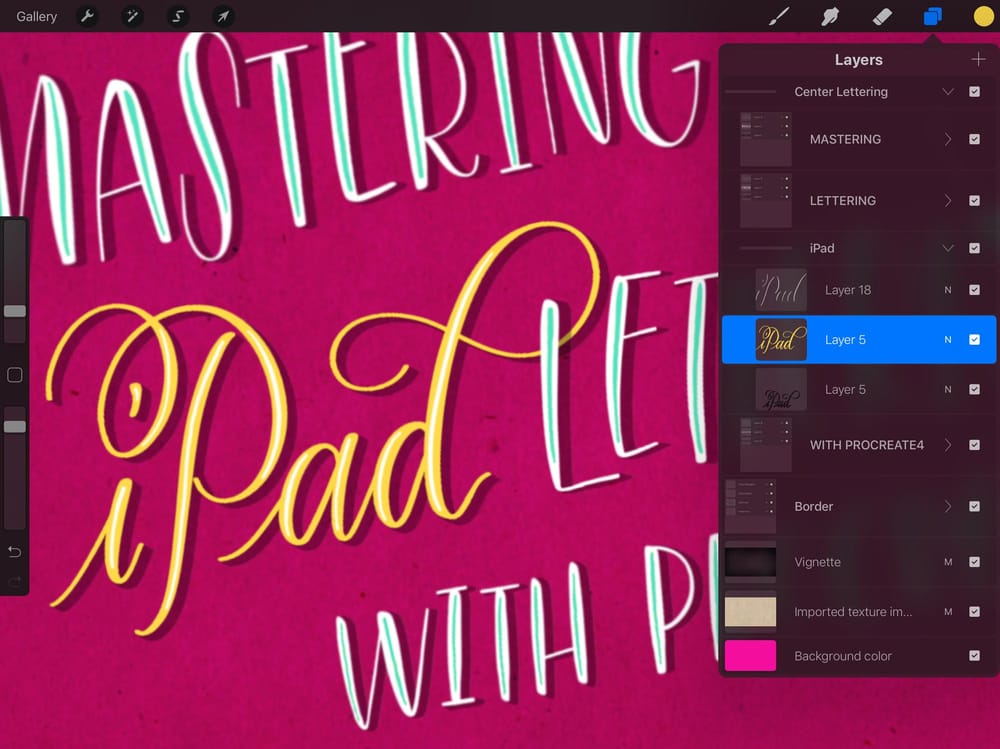Image resolution: width=1000 pixels, height=749 pixels.
Task: Open the Actions wrench menu
Action: point(87,16)
